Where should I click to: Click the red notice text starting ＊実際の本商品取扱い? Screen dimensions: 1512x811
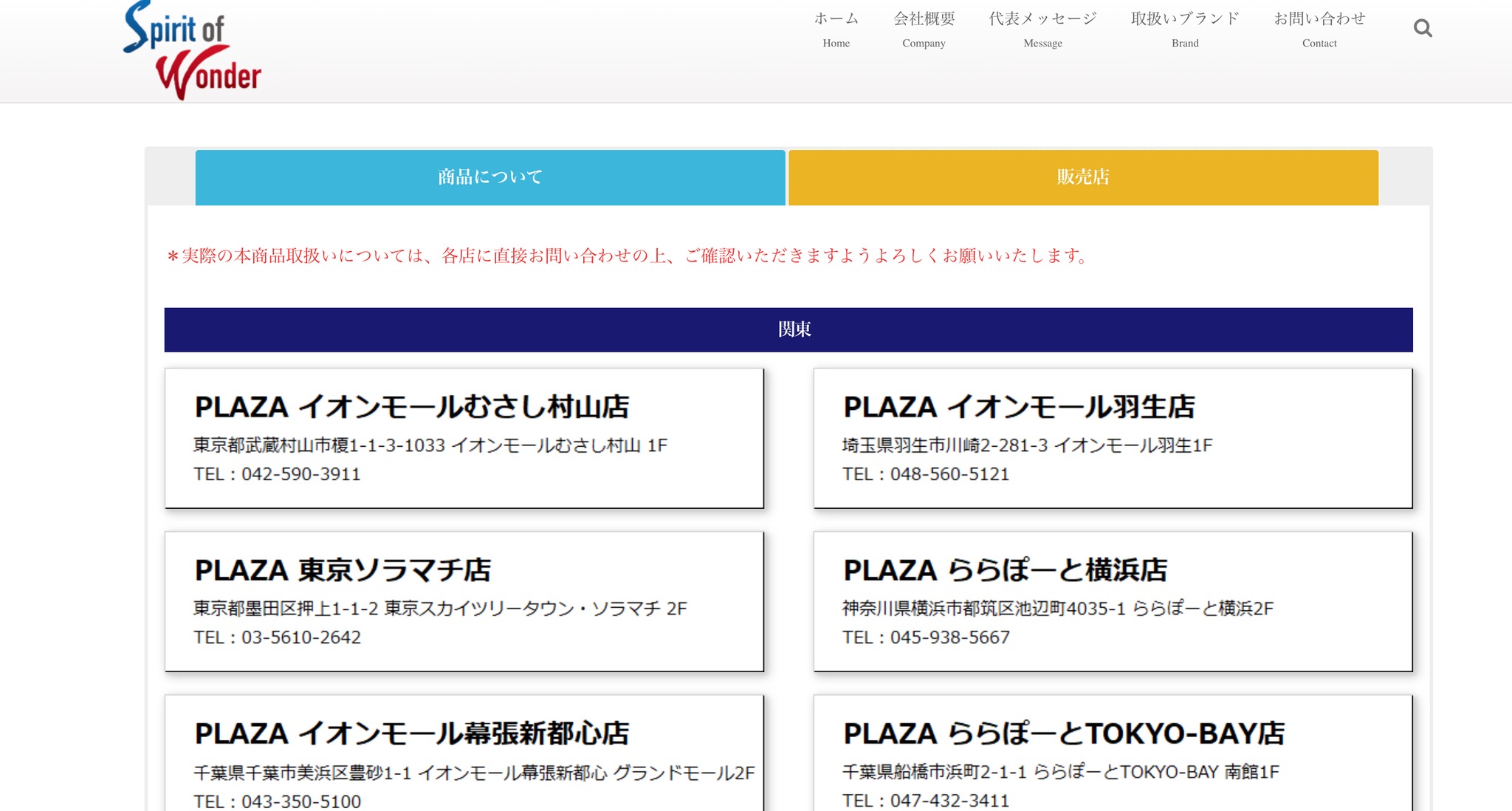pos(628,256)
